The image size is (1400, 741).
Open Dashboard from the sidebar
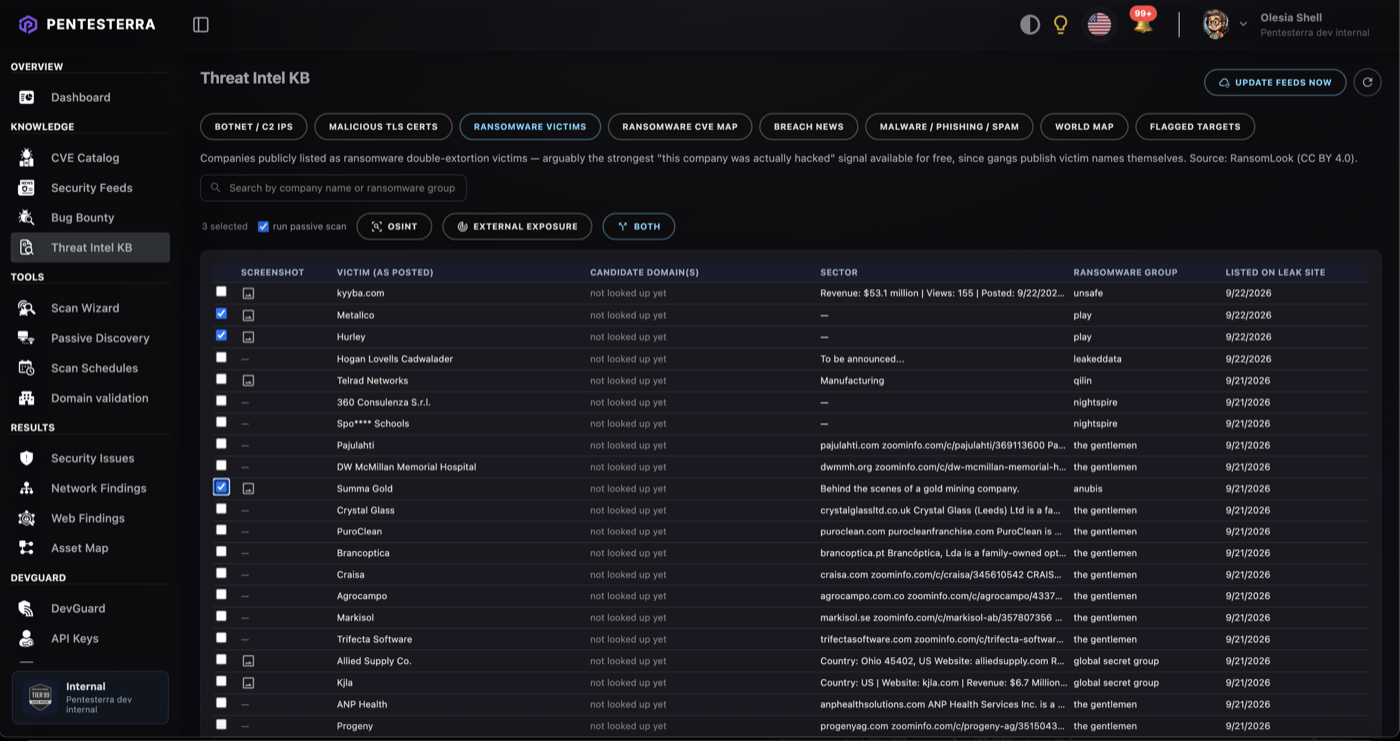click(90, 97)
